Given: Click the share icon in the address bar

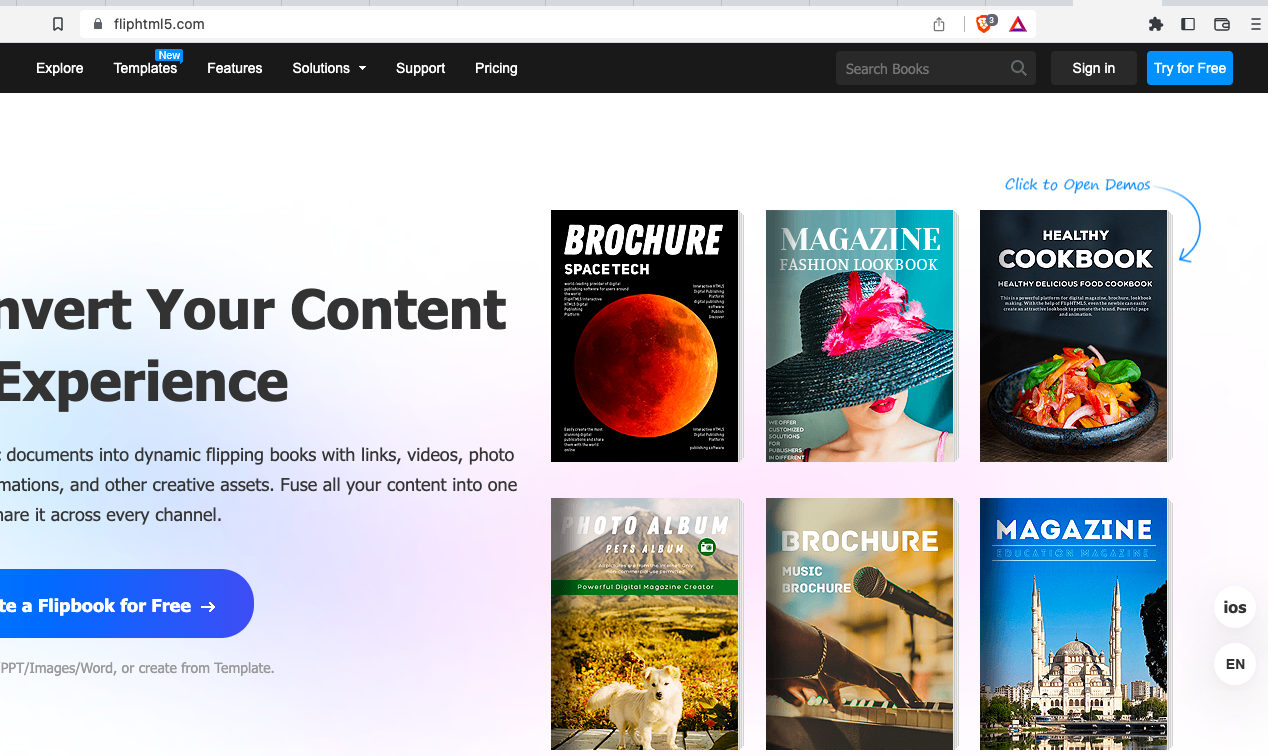Looking at the screenshot, I should coord(939,24).
